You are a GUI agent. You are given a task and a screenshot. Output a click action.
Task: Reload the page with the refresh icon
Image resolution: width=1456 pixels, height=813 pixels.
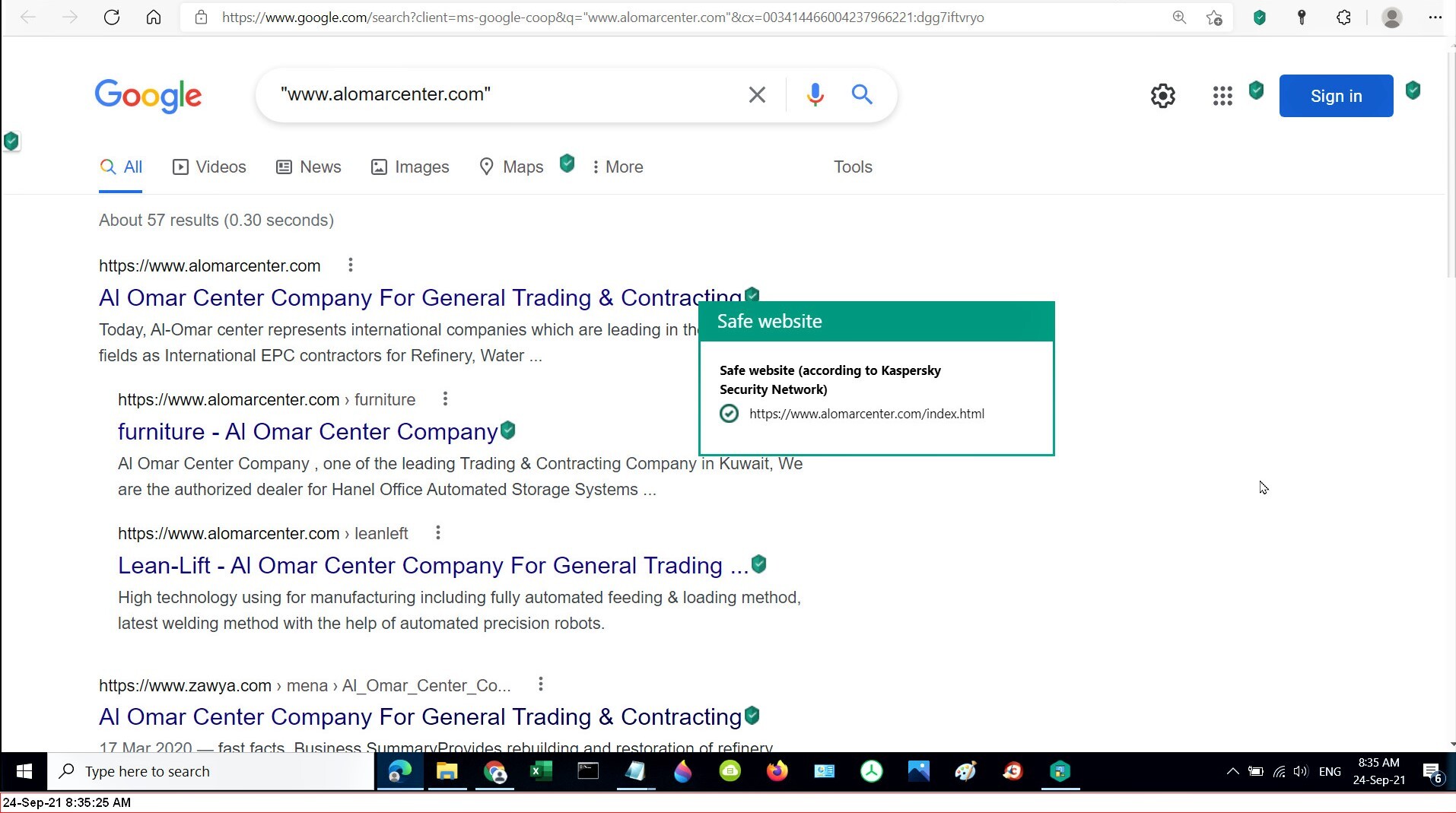tap(112, 17)
